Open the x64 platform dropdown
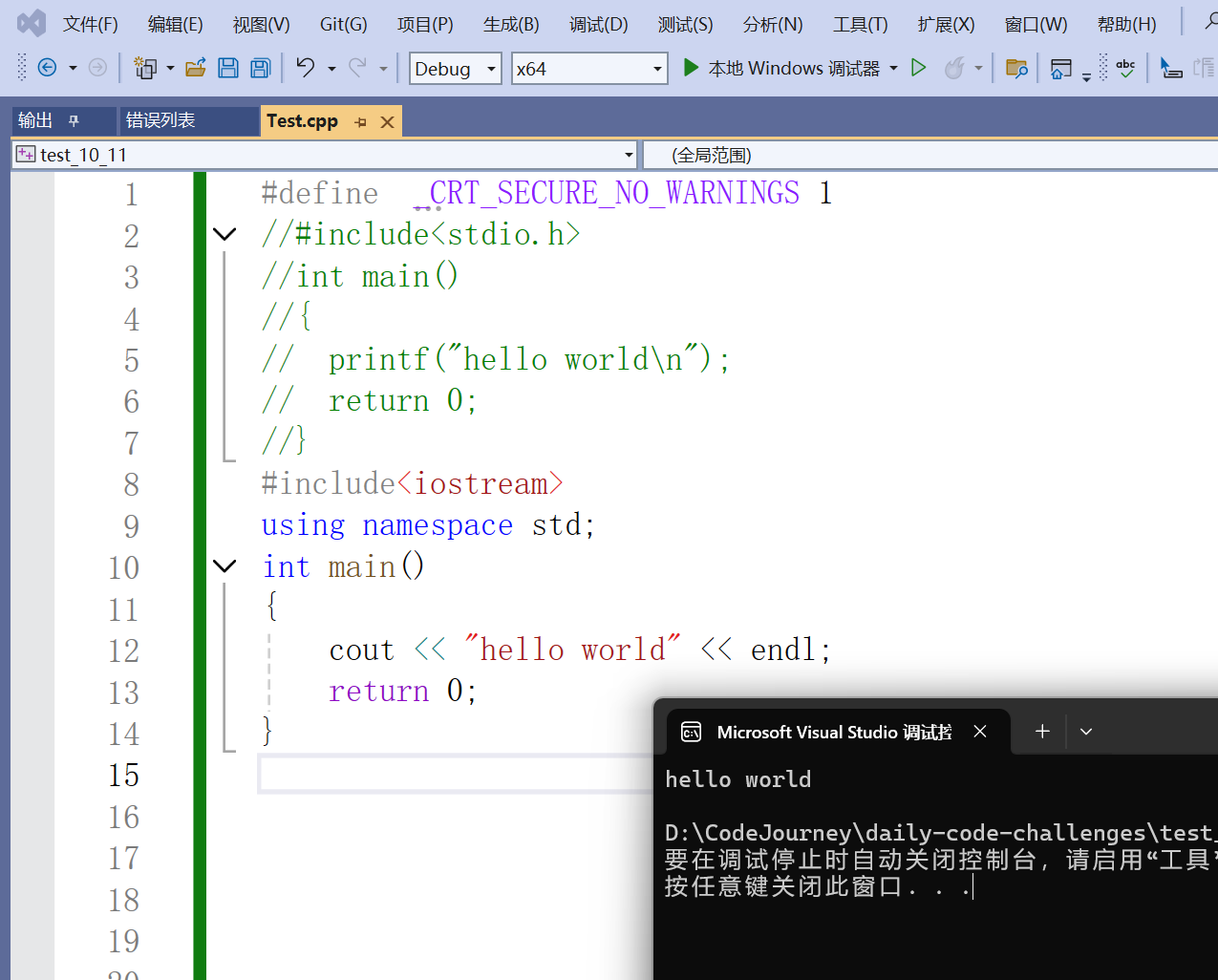Viewport: 1218px width, 980px height. (x=589, y=68)
